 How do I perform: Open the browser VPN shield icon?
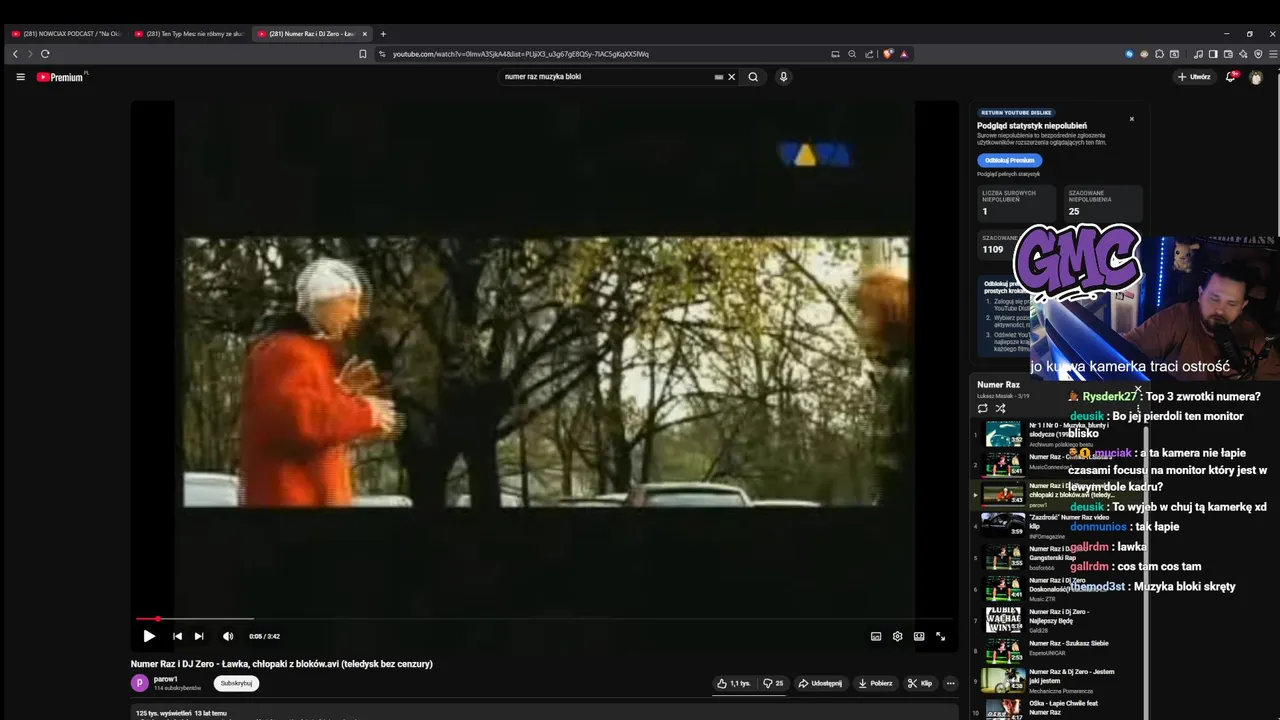tap(1258, 54)
